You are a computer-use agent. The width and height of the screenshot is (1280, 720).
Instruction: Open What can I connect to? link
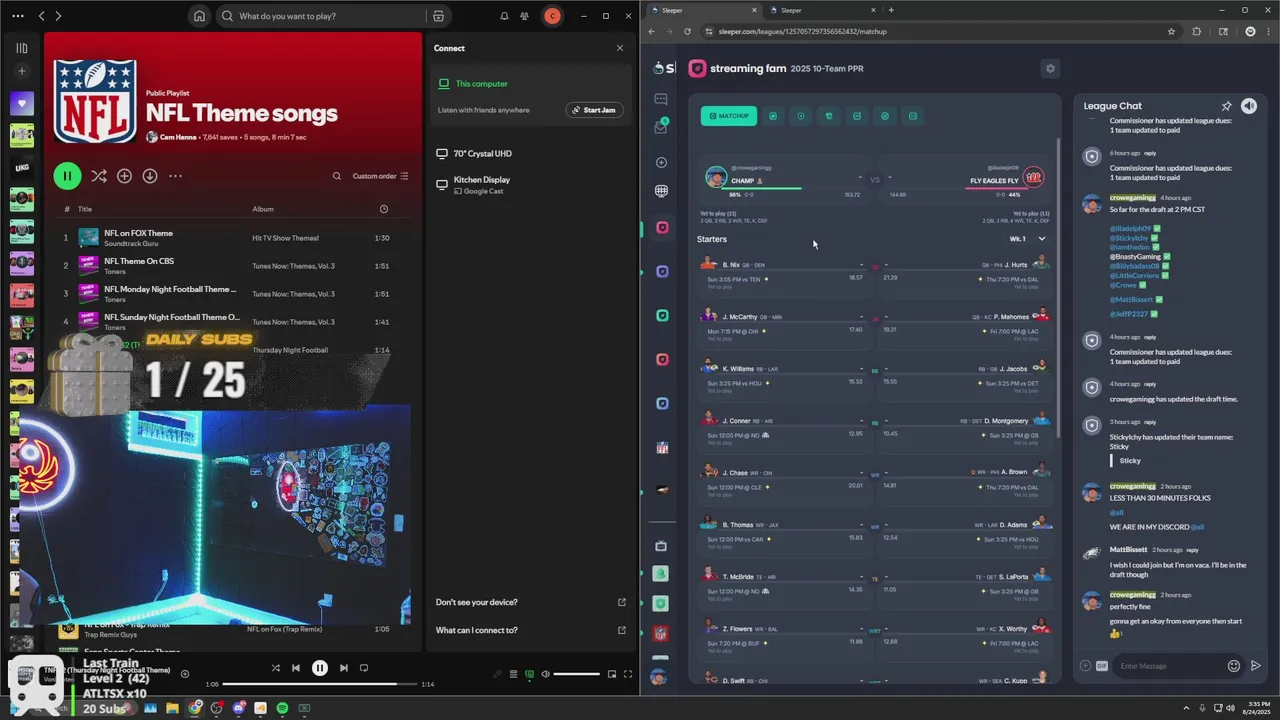tap(530, 630)
